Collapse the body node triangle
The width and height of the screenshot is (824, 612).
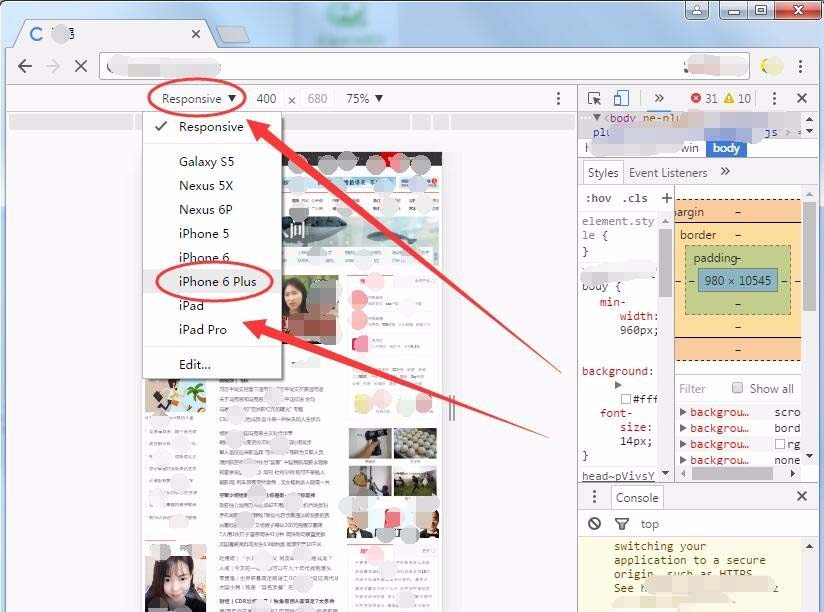(x=597, y=117)
